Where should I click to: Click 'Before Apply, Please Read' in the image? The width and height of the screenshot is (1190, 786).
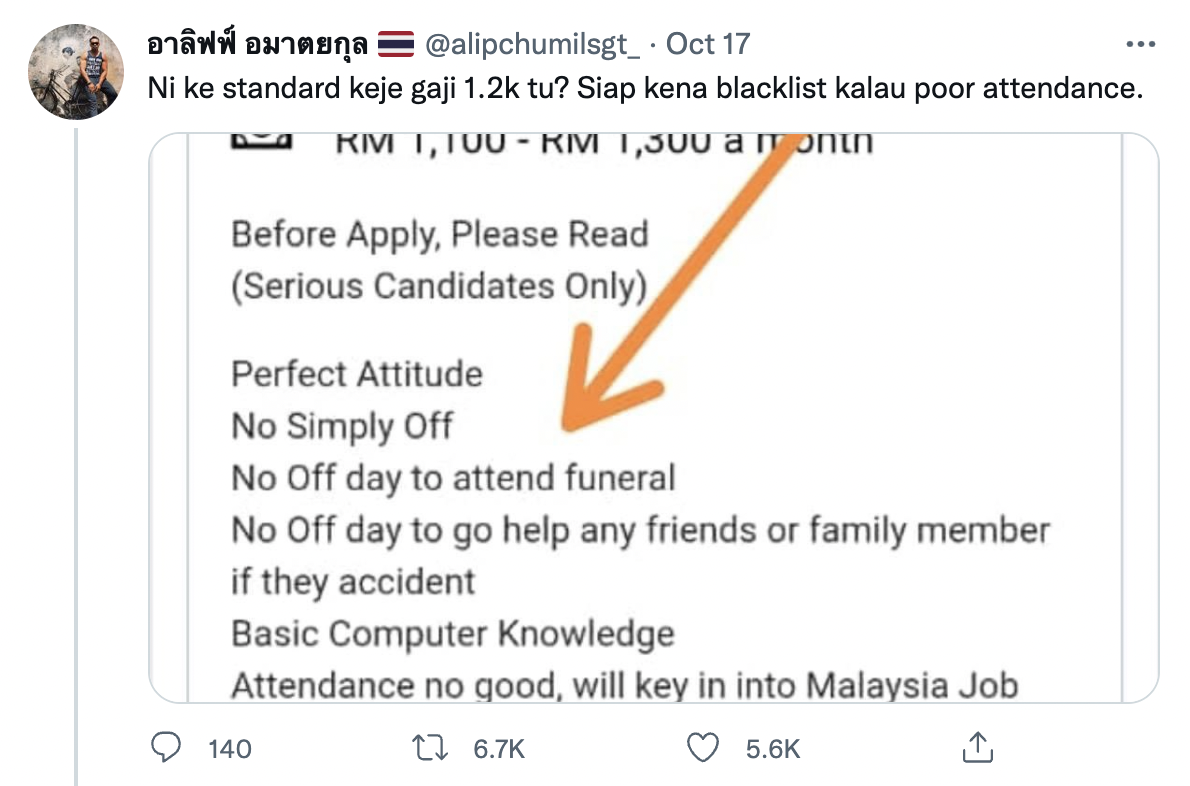439,234
